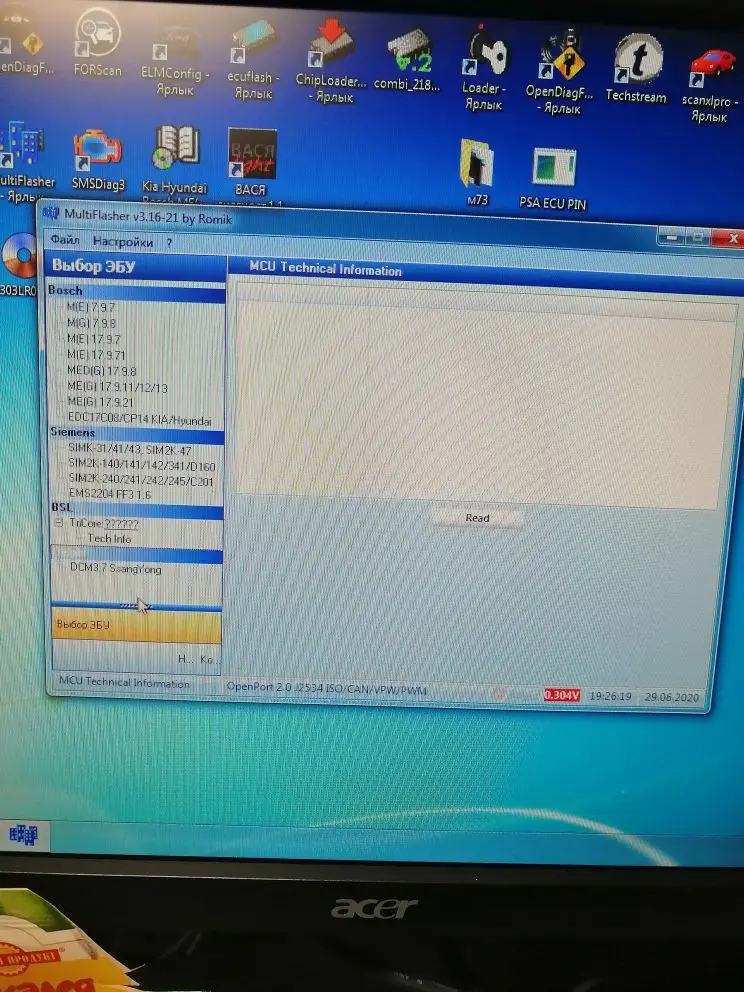This screenshot has height=992, width=744.
Task: Select EMS2204 FF3 1.6 entry
Action: (110, 494)
